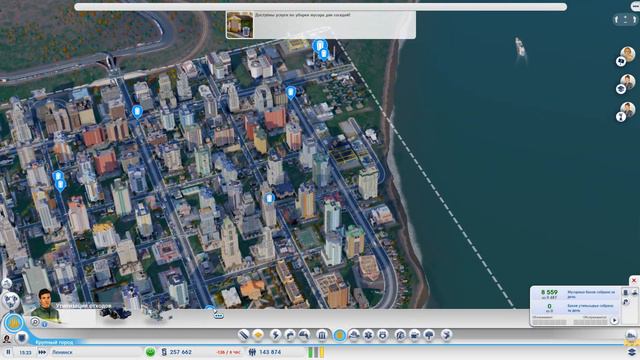The height and width of the screenshot is (360, 640).
Task: Open the Government building menu
Action: (322, 336)
